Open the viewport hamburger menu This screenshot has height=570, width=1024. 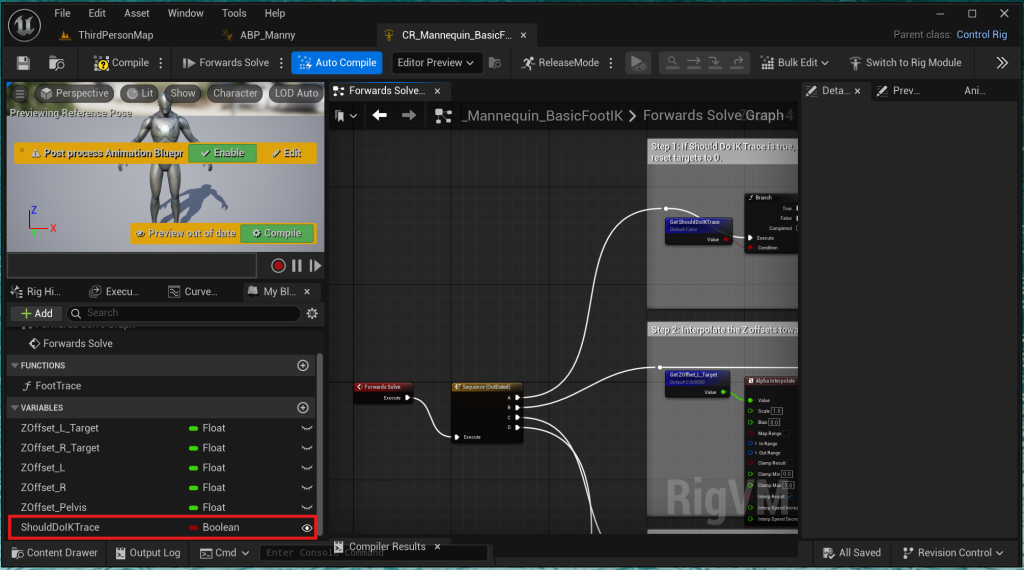point(20,93)
